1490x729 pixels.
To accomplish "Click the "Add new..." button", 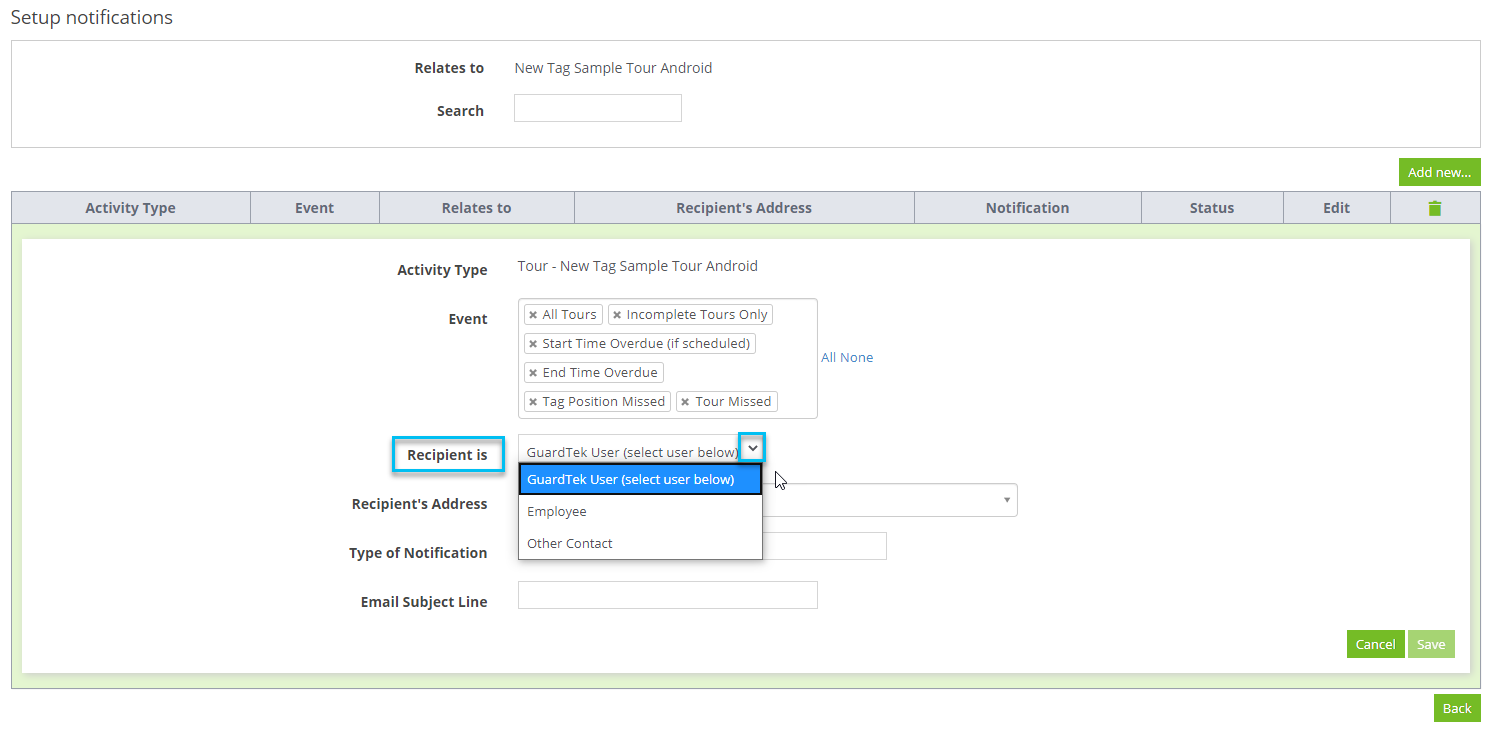I will pos(1439,171).
